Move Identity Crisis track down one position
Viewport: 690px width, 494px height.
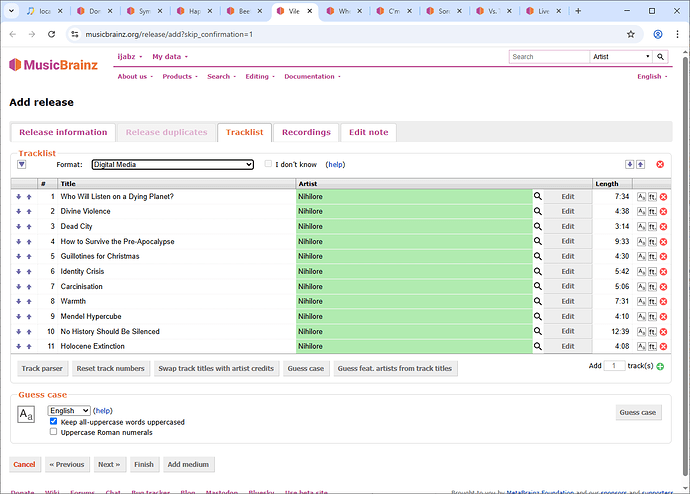pos(19,271)
